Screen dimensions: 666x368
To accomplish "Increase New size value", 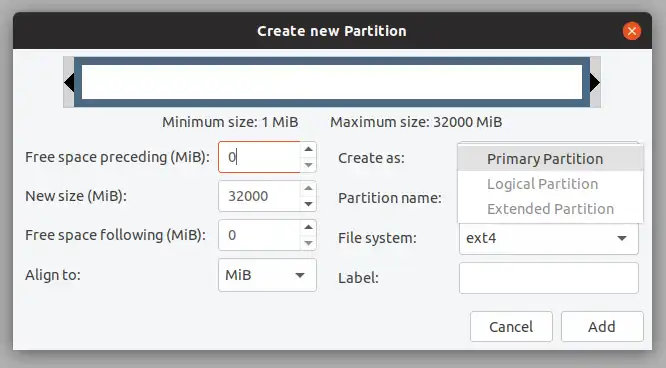I will pos(309,188).
